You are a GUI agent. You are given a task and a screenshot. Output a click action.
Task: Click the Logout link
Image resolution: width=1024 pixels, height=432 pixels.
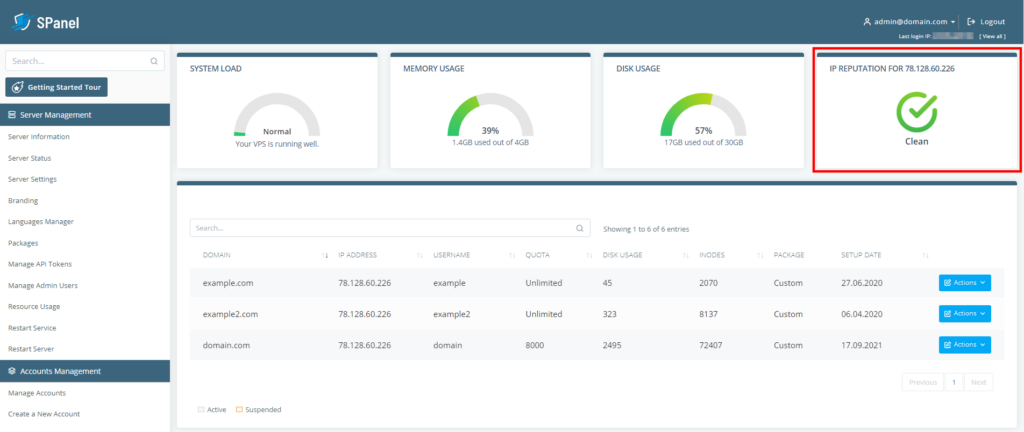tap(986, 22)
